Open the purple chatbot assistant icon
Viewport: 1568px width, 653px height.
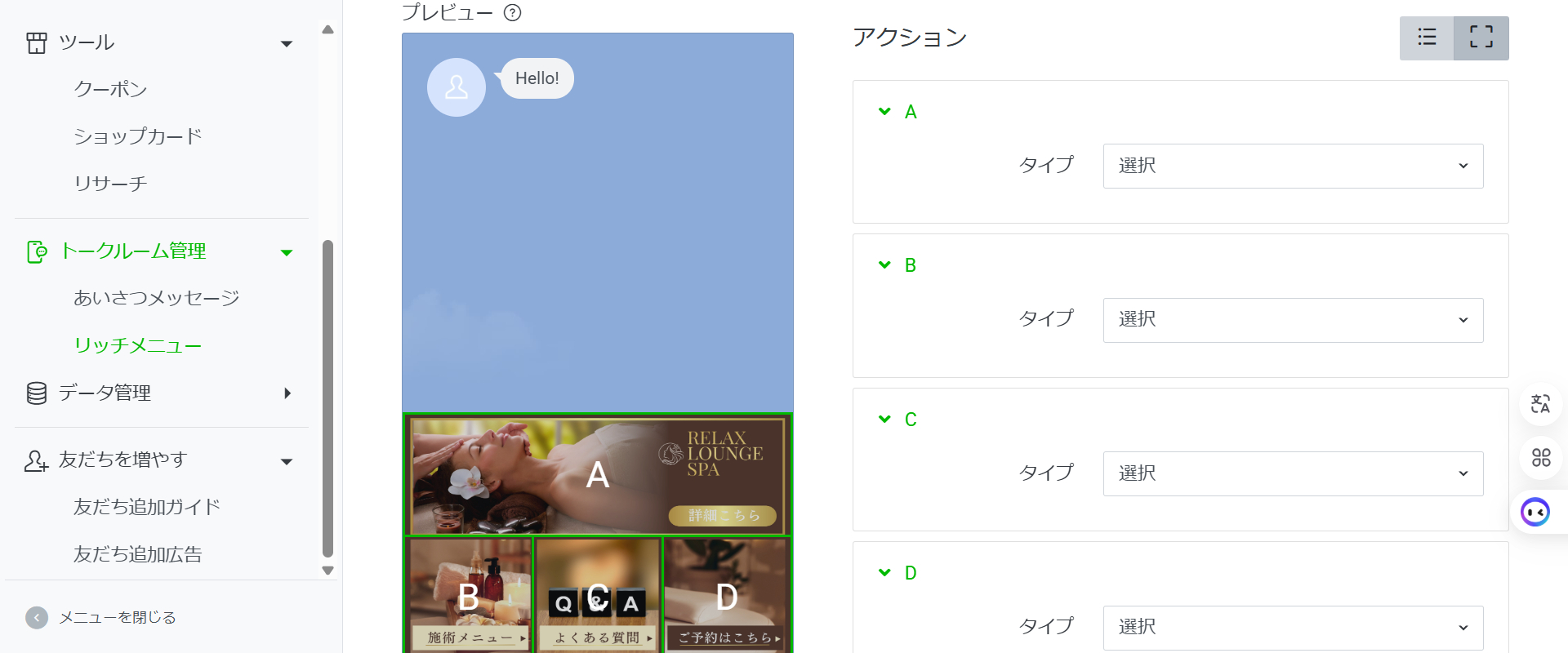click(1535, 512)
